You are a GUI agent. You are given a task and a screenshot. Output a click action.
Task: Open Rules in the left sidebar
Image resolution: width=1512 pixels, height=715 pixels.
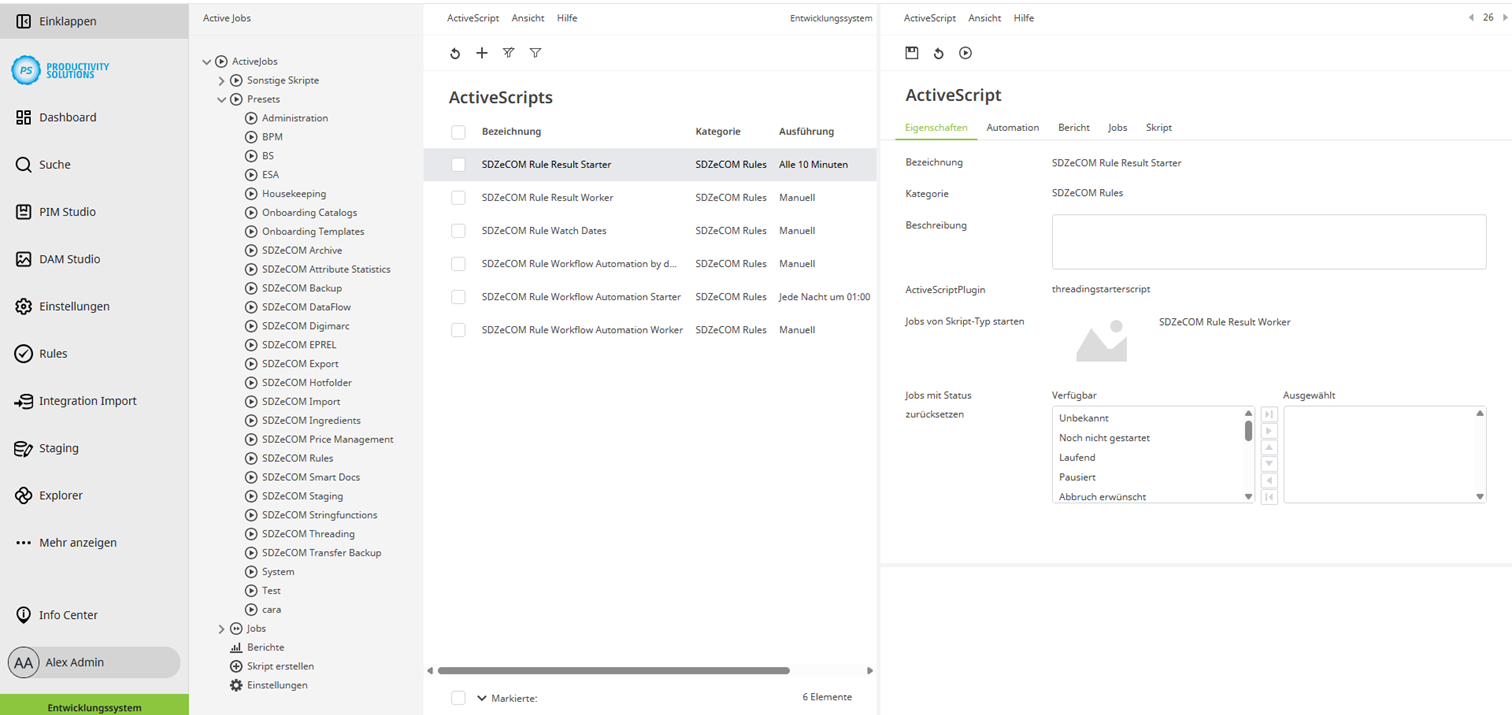53,353
